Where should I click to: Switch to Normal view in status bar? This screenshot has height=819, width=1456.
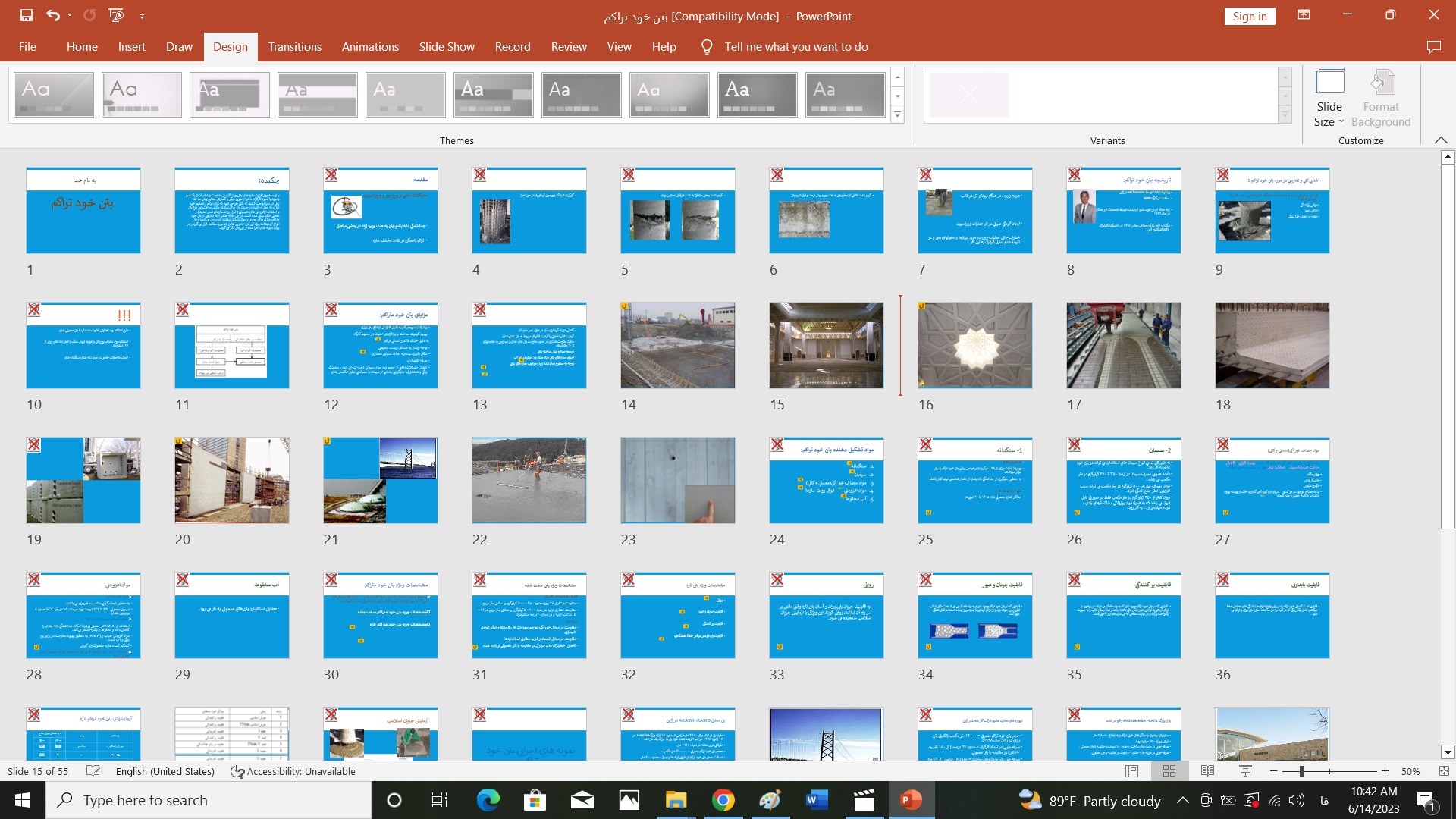tap(1131, 771)
